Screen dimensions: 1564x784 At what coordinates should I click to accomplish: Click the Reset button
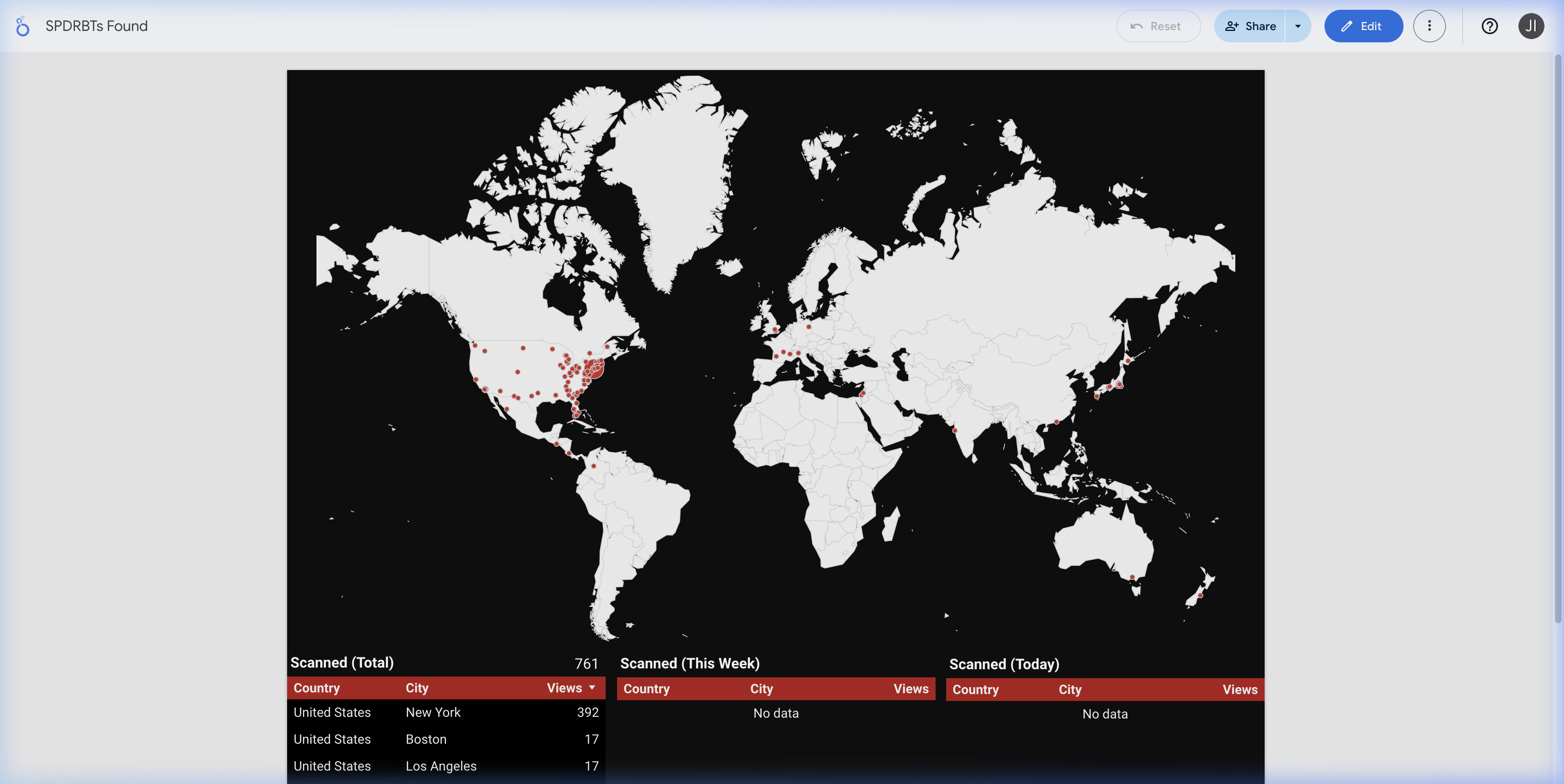[x=1157, y=26]
